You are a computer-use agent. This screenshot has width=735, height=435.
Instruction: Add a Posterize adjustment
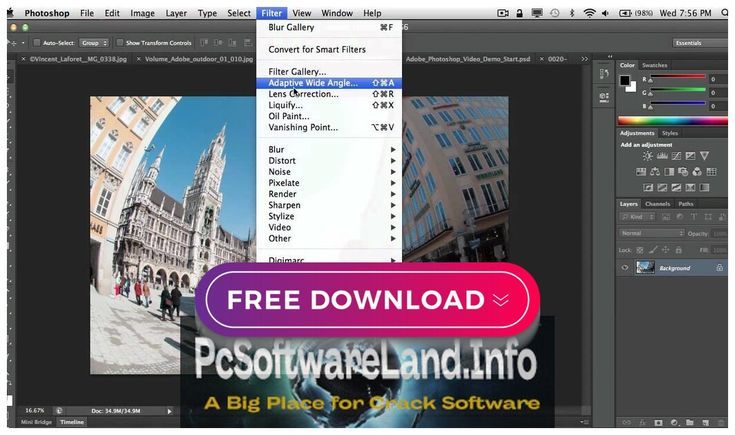tap(662, 188)
